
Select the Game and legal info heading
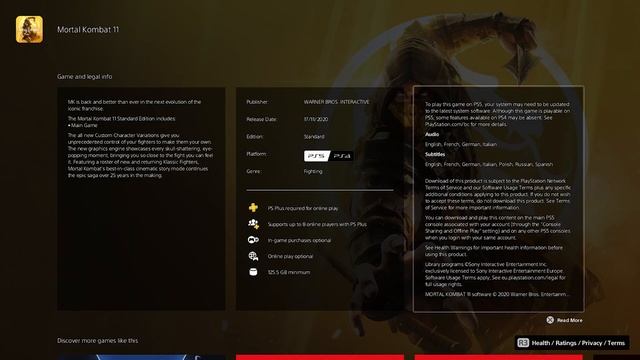point(84,77)
